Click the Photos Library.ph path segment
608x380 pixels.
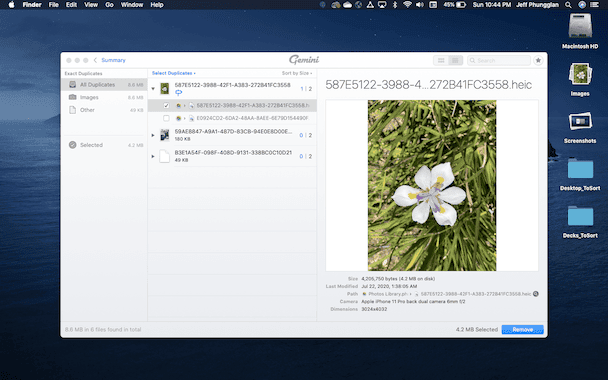tap(388, 294)
